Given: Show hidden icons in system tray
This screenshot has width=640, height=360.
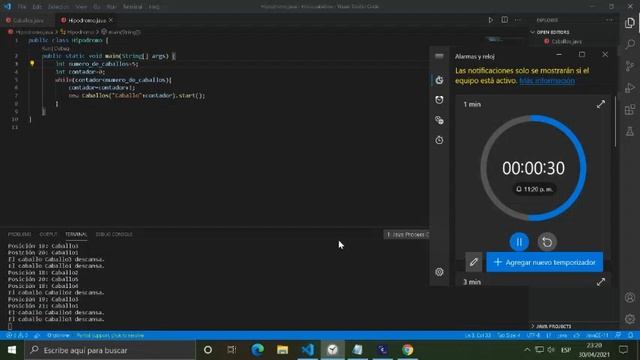Looking at the screenshot, I should click(x=527, y=350).
